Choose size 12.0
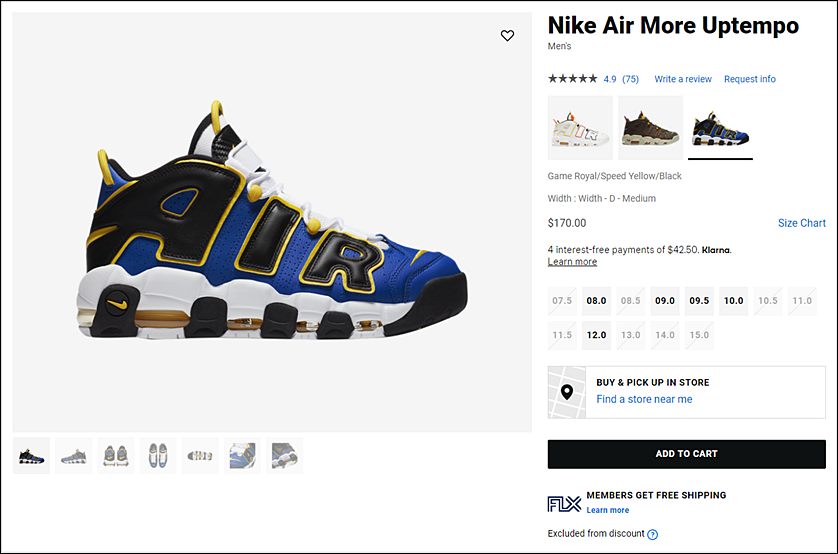The image size is (838, 554). coord(596,335)
